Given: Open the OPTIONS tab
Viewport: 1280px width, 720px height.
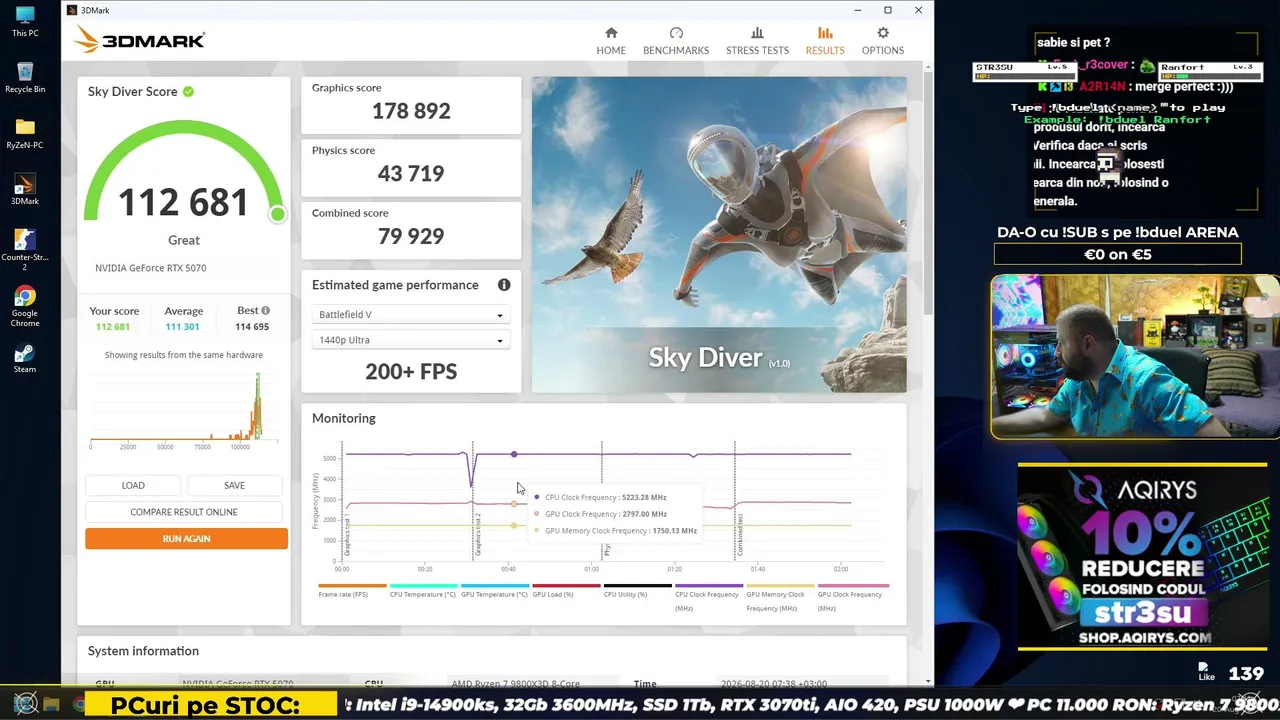Looking at the screenshot, I should click(x=883, y=41).
